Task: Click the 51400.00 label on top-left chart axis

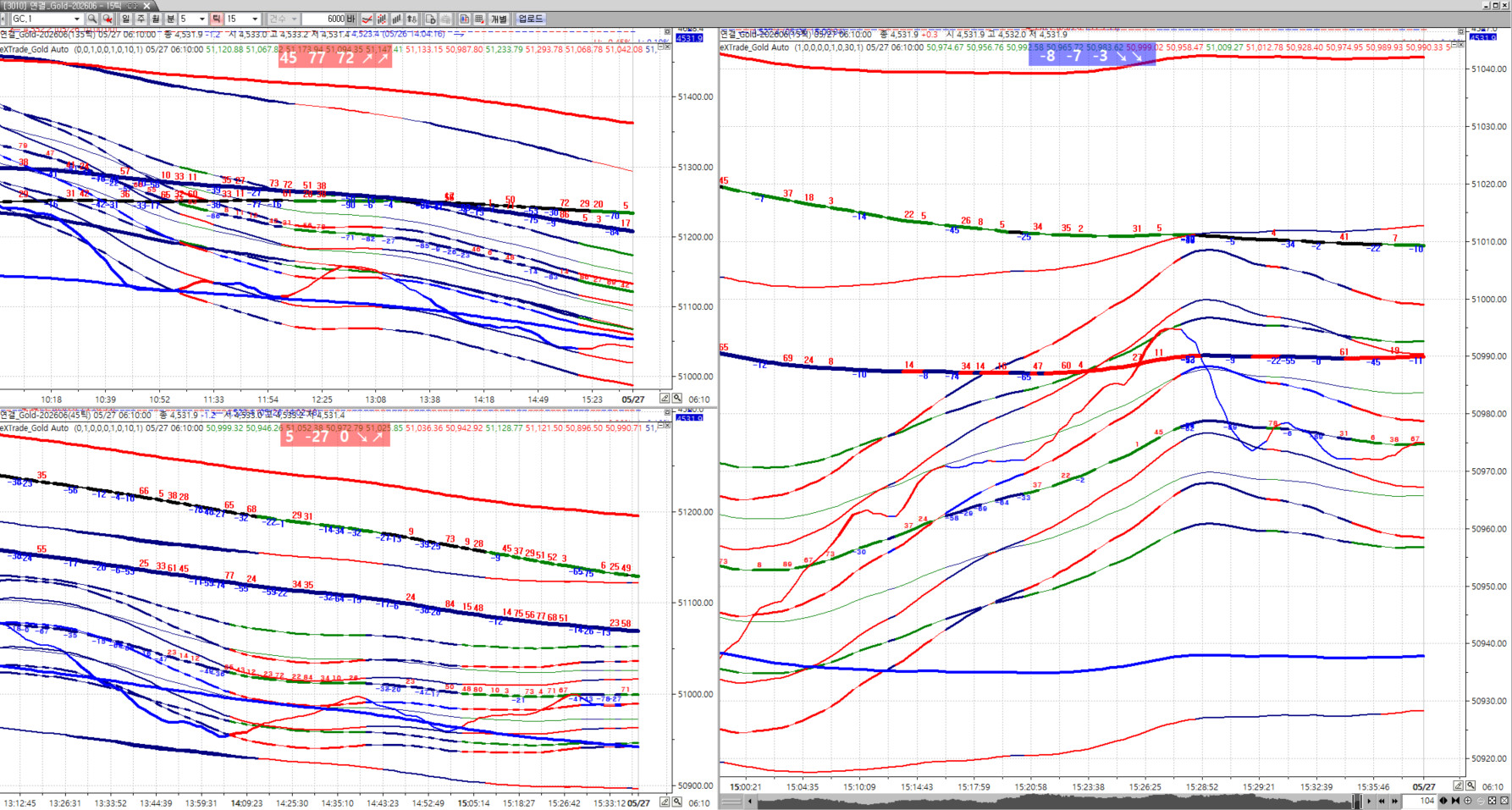Action: (x=696, y=97)
